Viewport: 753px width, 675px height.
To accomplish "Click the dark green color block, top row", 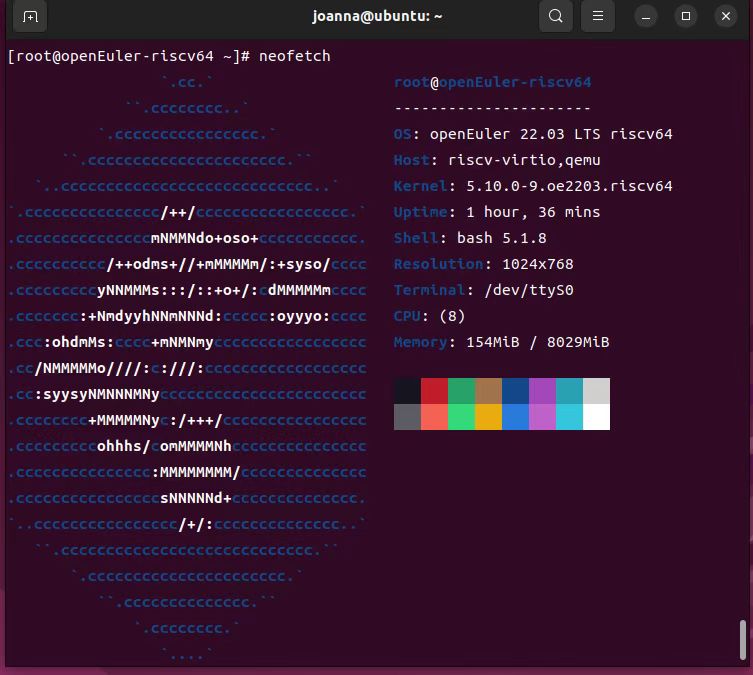I will 462,391.
